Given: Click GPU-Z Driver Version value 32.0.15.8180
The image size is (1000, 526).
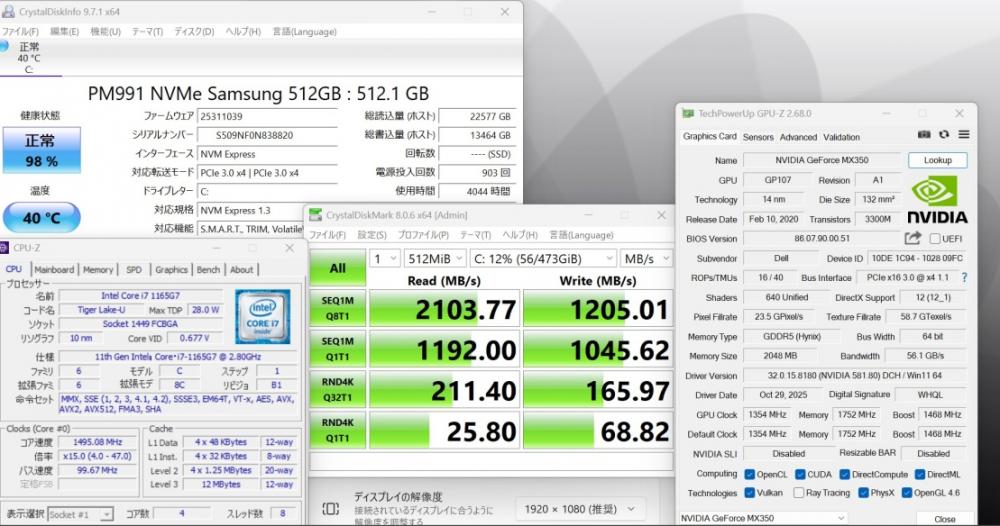Looking at the screenshot, I should (855, 376).
